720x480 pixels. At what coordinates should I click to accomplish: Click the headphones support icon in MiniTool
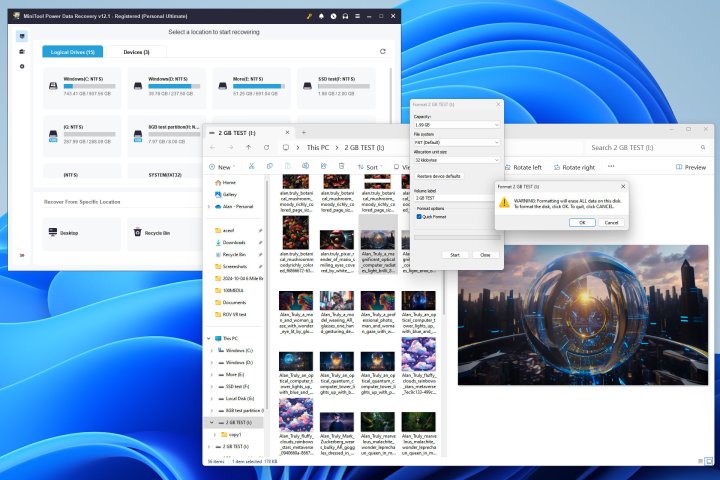click(x=345, y=16)
